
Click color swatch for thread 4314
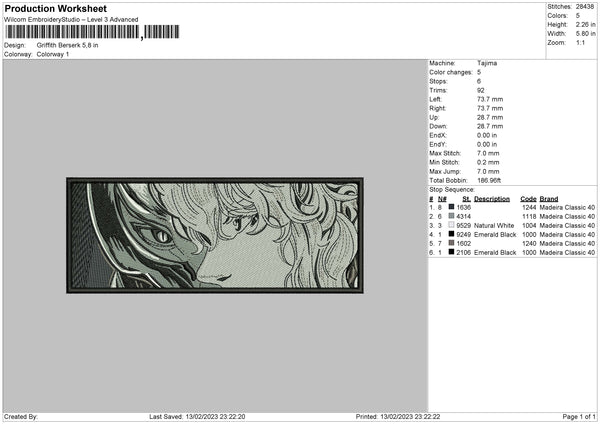point(452,216)
